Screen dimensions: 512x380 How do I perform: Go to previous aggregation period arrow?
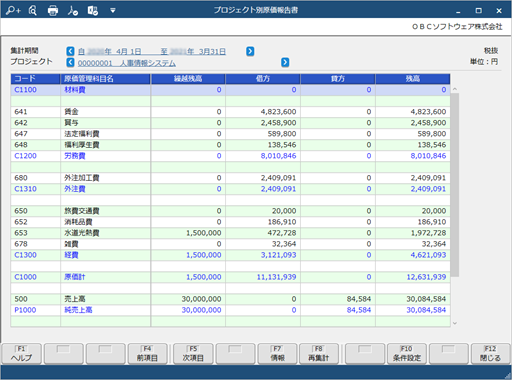[70, 51]
